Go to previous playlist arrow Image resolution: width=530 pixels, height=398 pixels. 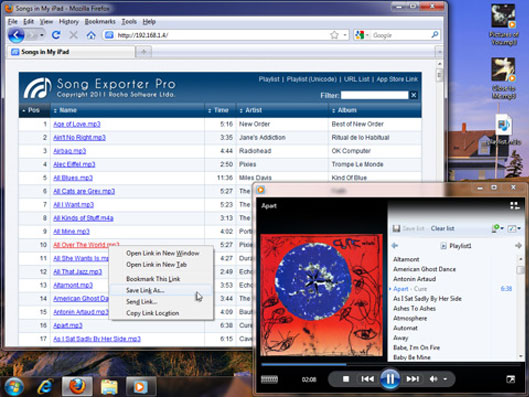(x=394, y=245)
